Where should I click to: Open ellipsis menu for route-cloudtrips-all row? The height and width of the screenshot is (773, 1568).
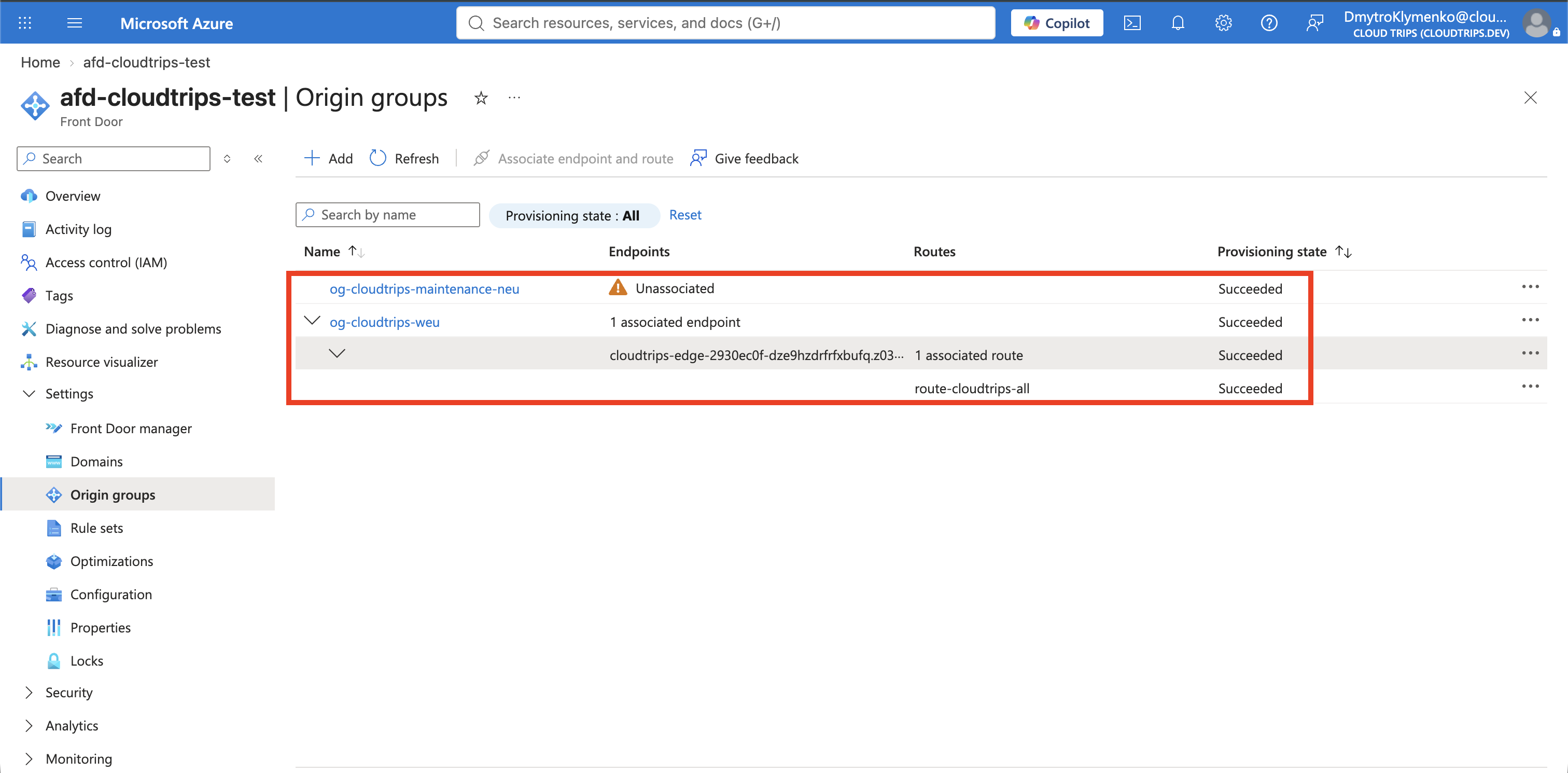1530,386
